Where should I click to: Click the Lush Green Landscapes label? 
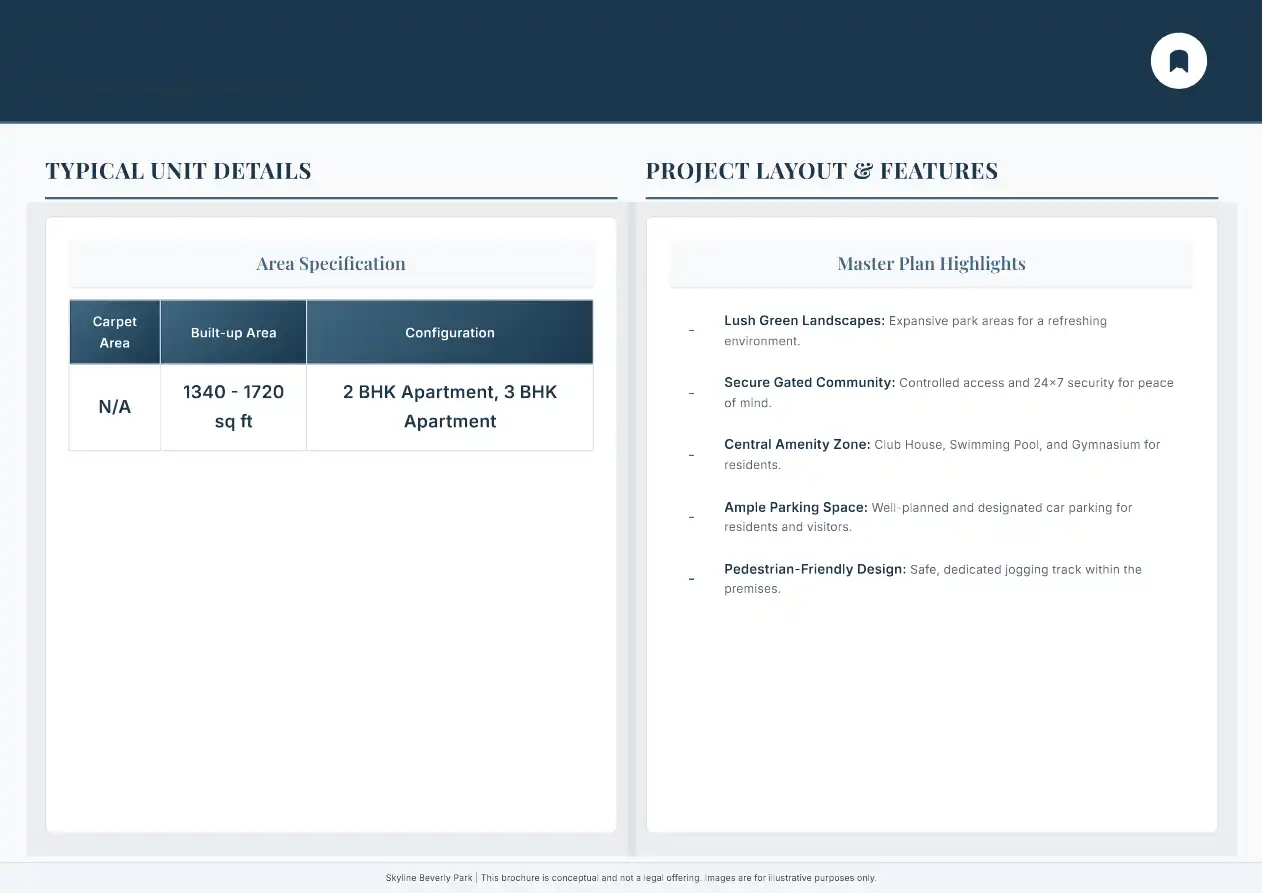(804, 321)
